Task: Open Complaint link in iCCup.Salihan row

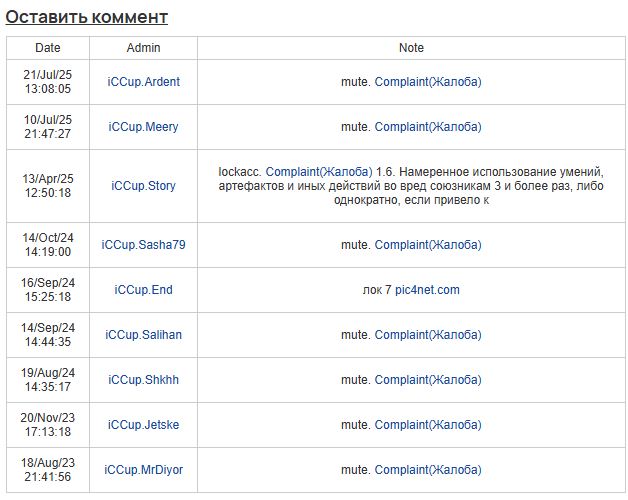Action: 428,335
